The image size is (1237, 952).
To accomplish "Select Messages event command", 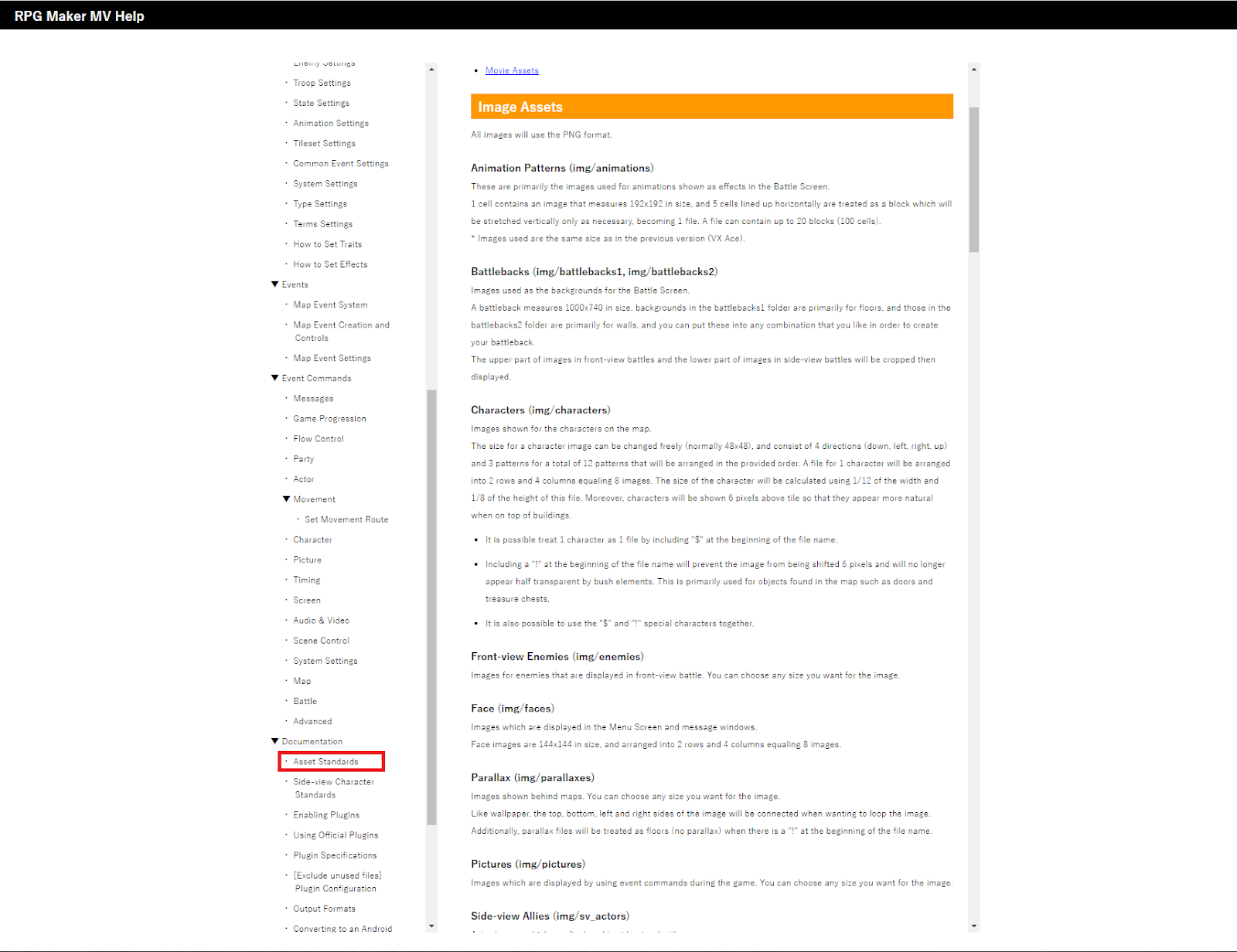I will (x=313, y=398).
